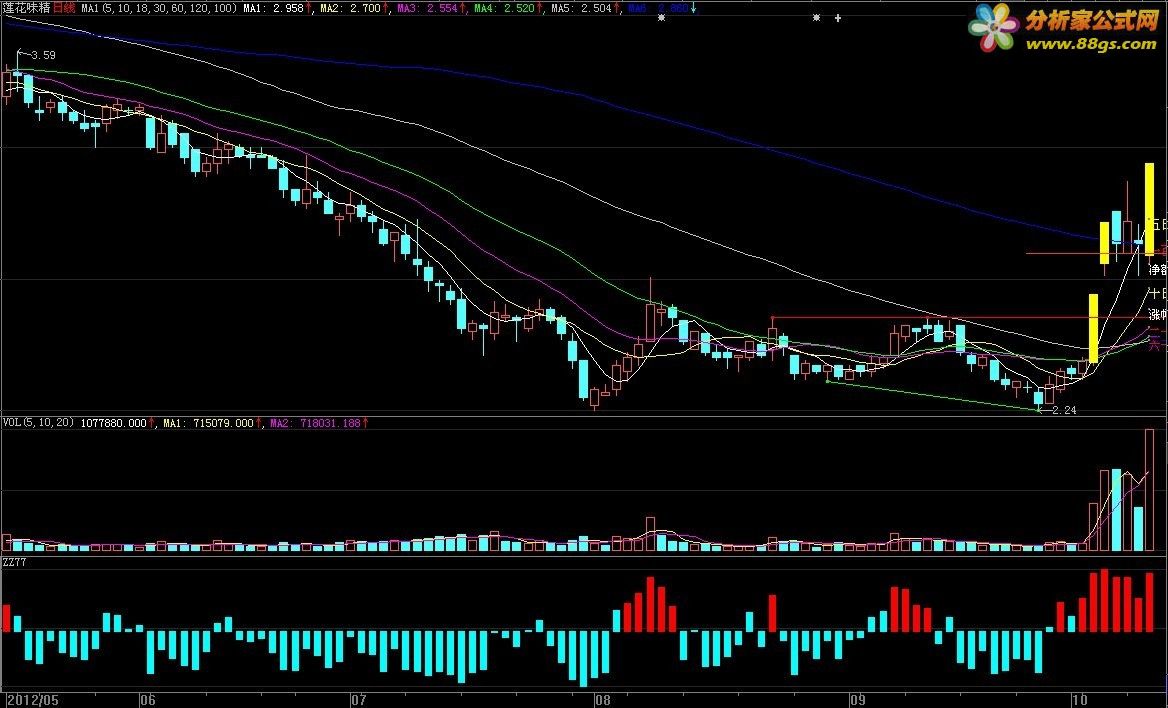The height and width of the screenshot is (708, 1168).
Task: Click the volume MA1: 715079.000 value
Action: point(209,423)
